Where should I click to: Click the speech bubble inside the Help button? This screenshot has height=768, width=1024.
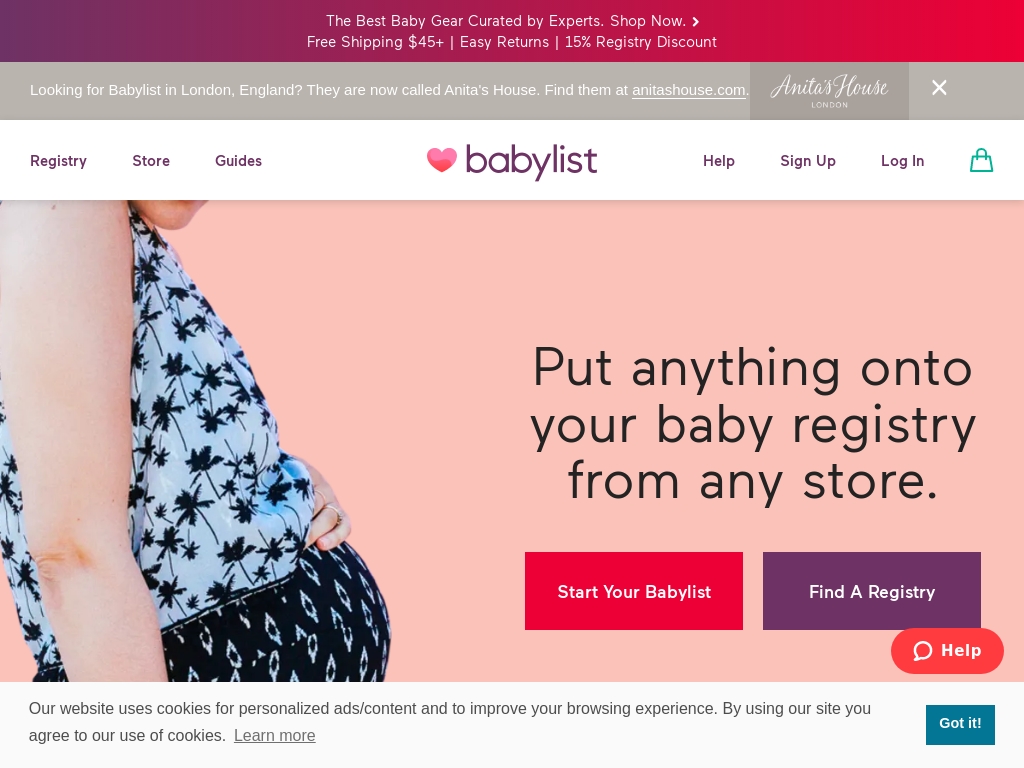922,651
